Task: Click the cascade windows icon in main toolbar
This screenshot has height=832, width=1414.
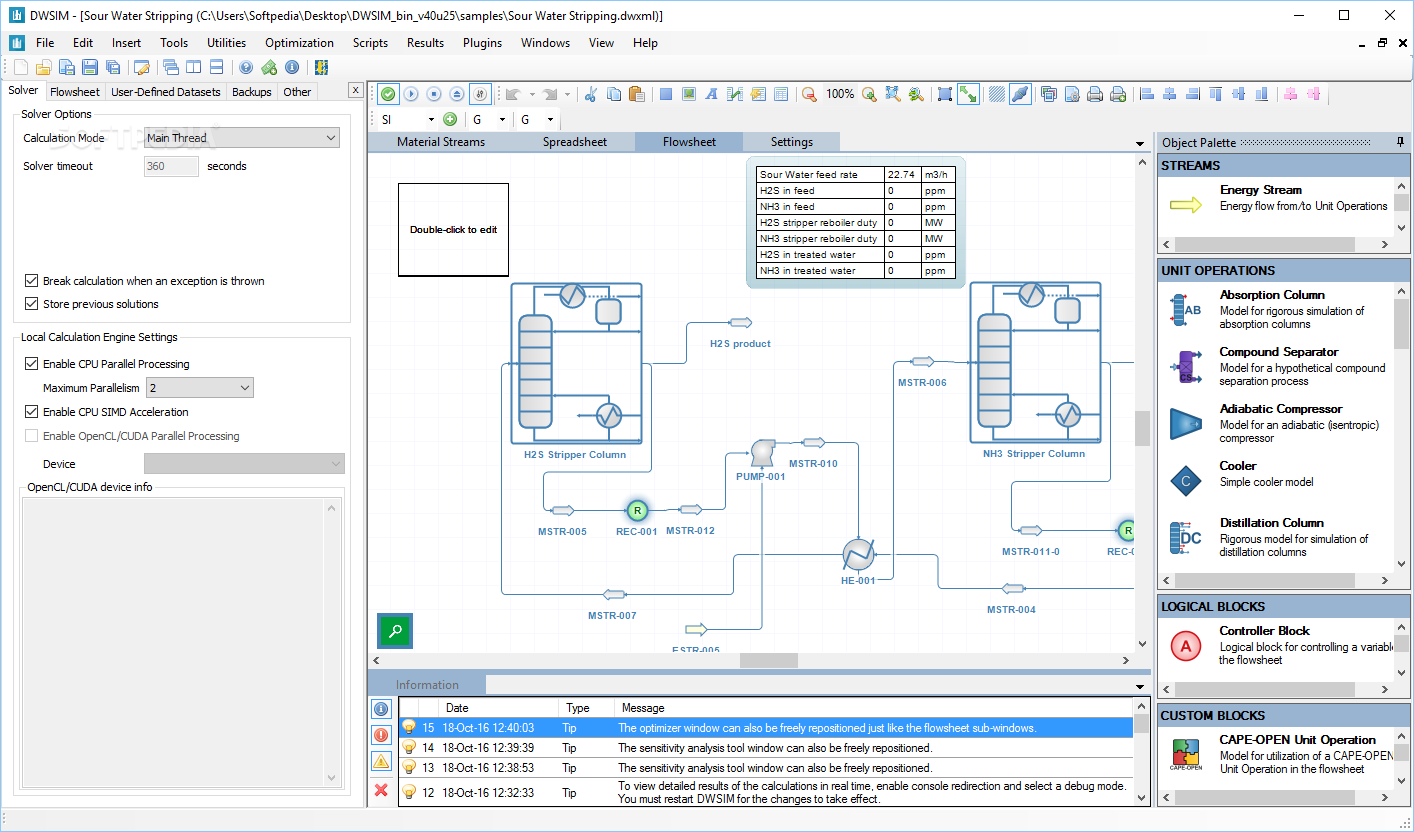Action: click(x=170, y=67)
